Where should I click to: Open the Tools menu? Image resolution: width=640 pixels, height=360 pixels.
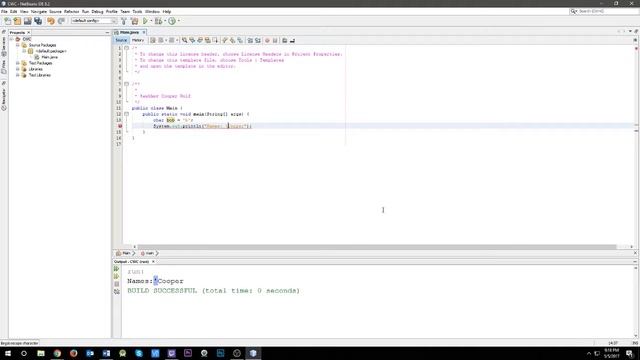137,11
